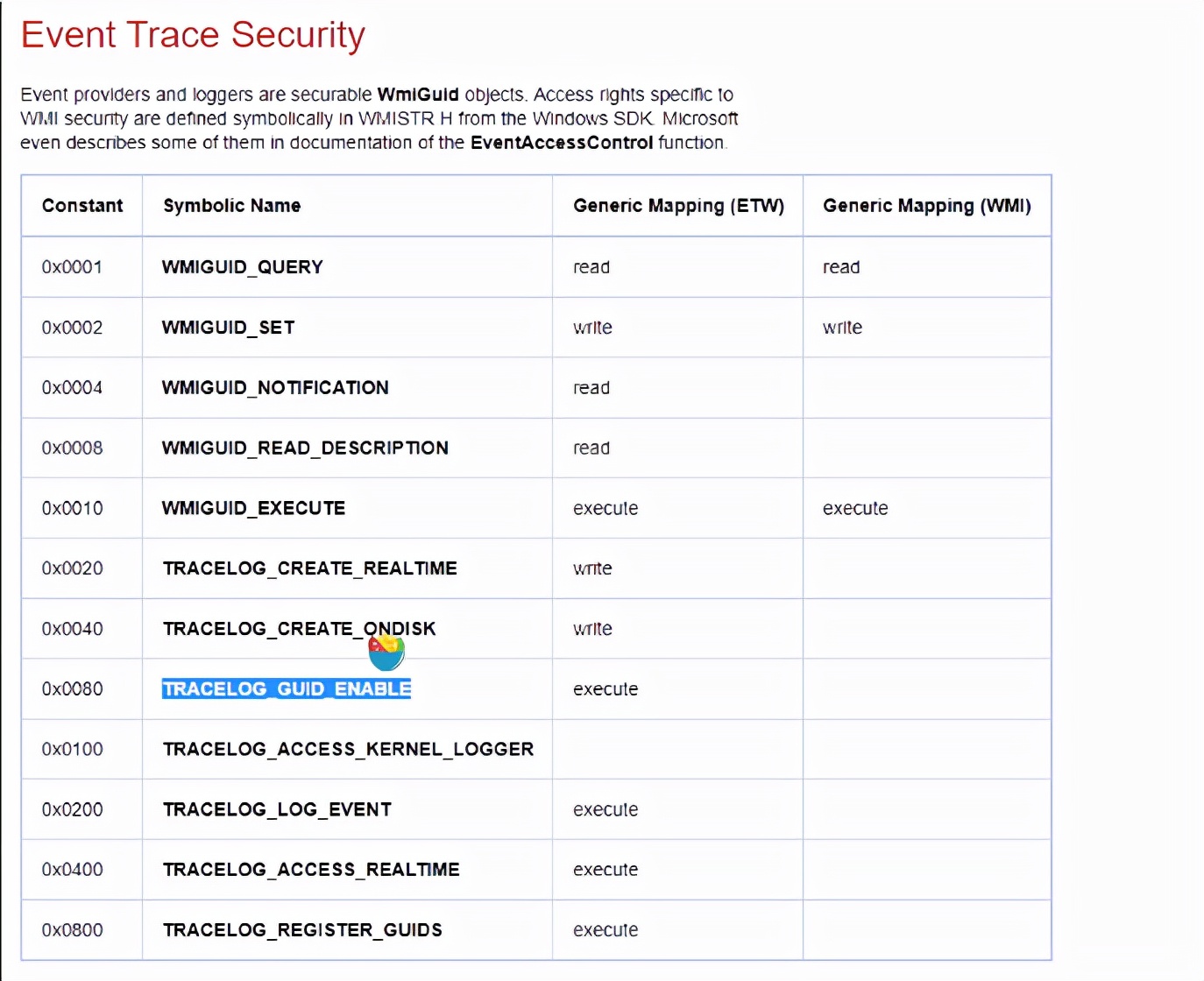The height and width of the screenshot is (981, 1204).
Task: Click bold EventAccessControl in the paragraph
Action: (562, 143)
